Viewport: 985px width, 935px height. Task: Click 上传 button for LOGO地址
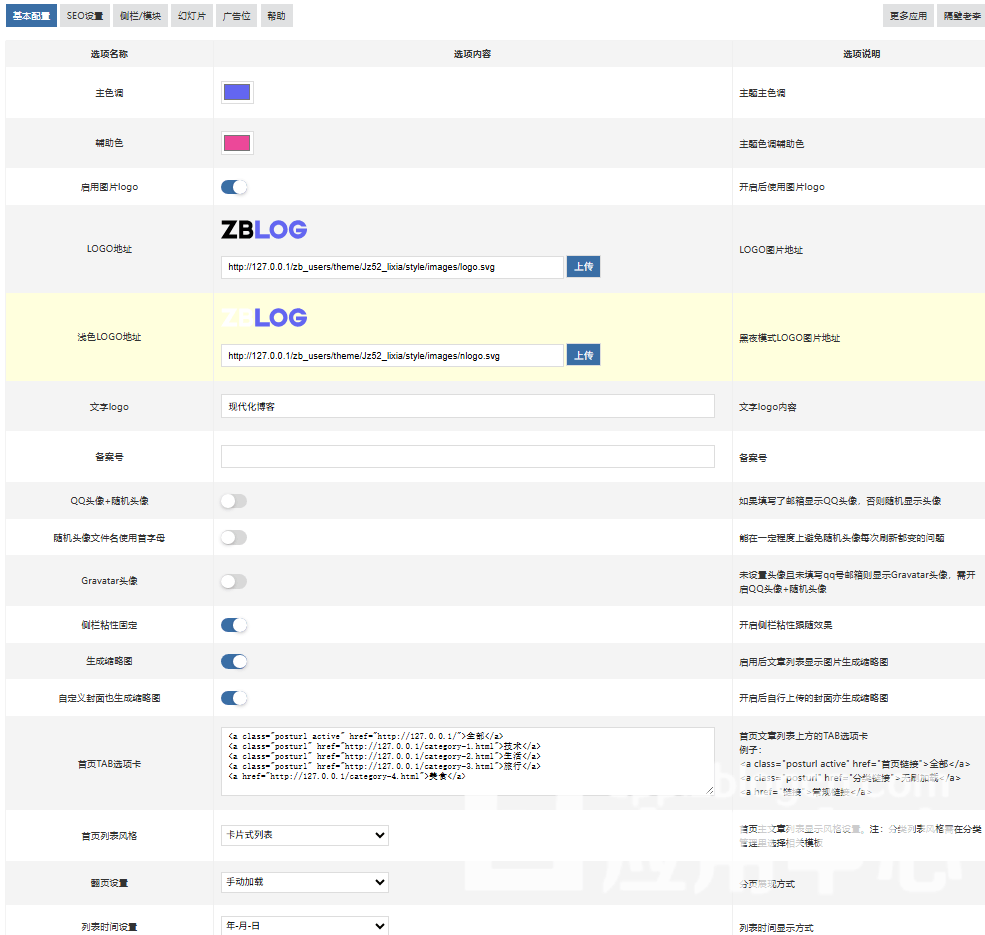583,267
